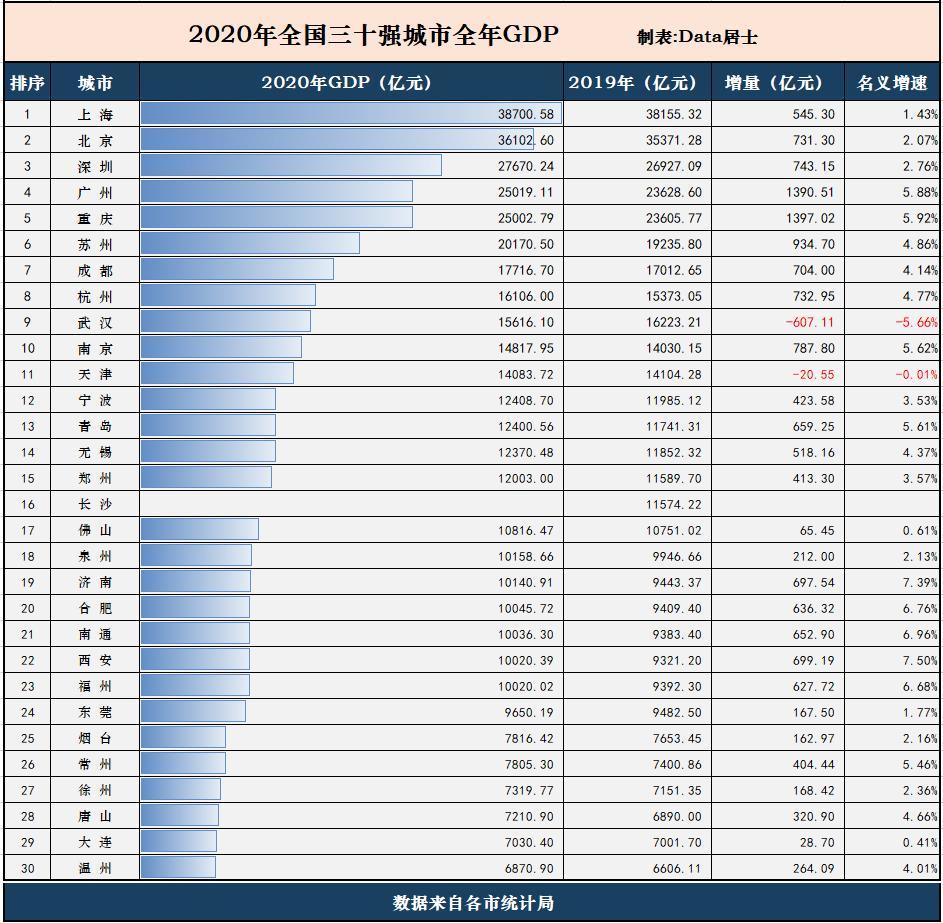Click the value 27670.24
The width and height of the screenshot is (943, 923).
526,166
